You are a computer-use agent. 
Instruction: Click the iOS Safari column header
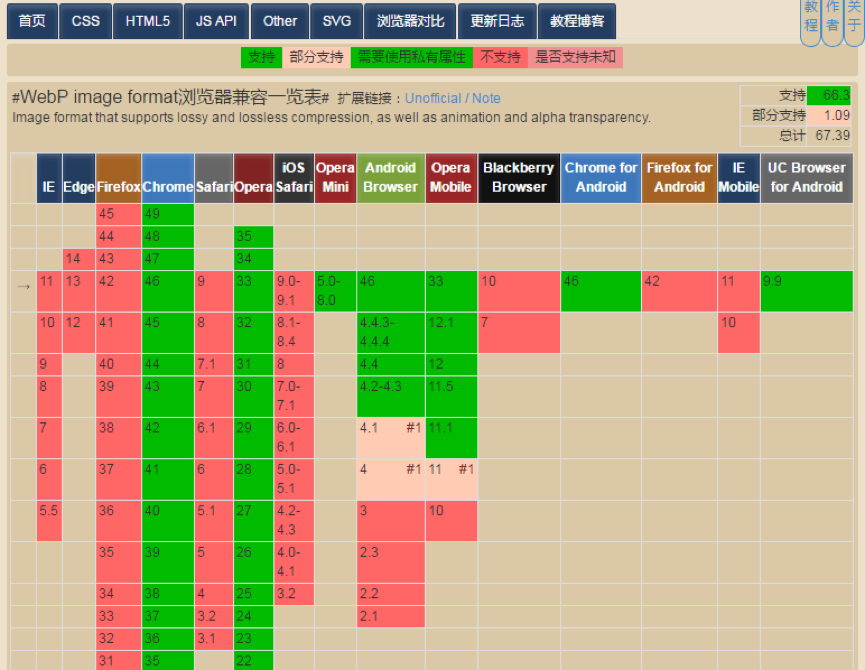coord(294,178)
